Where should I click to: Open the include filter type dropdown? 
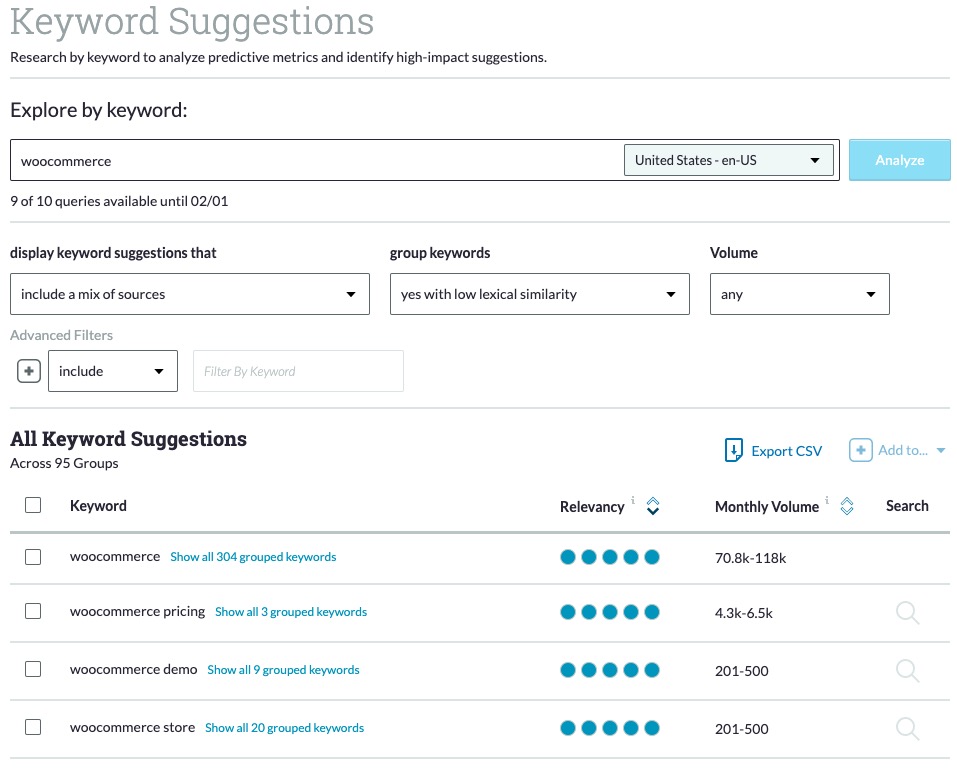point(113,371)
